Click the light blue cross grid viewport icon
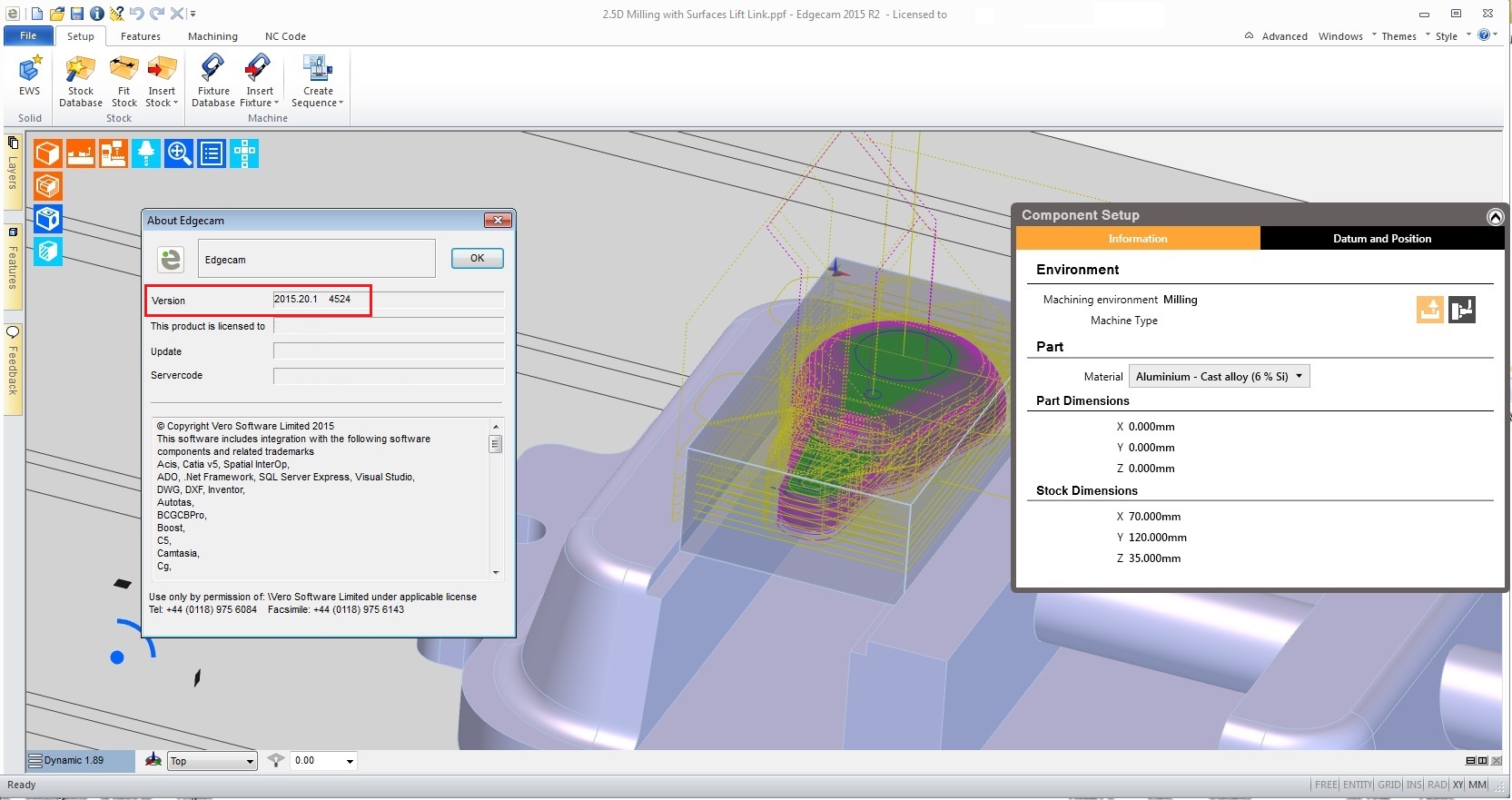This screenshot has height=800, width=1512. 244,153
